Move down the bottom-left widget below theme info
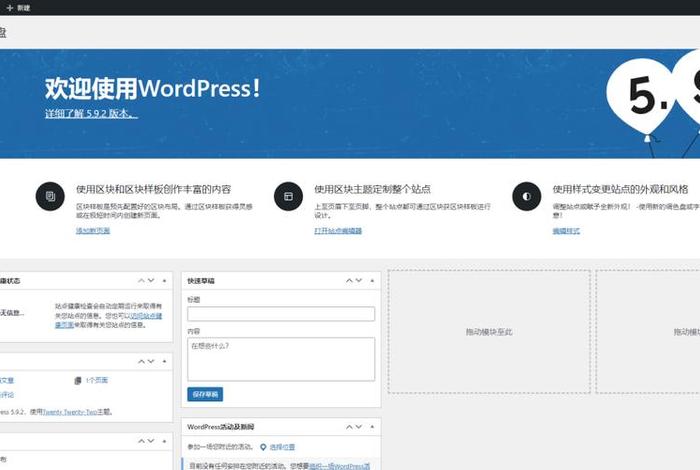 point(151,441)
